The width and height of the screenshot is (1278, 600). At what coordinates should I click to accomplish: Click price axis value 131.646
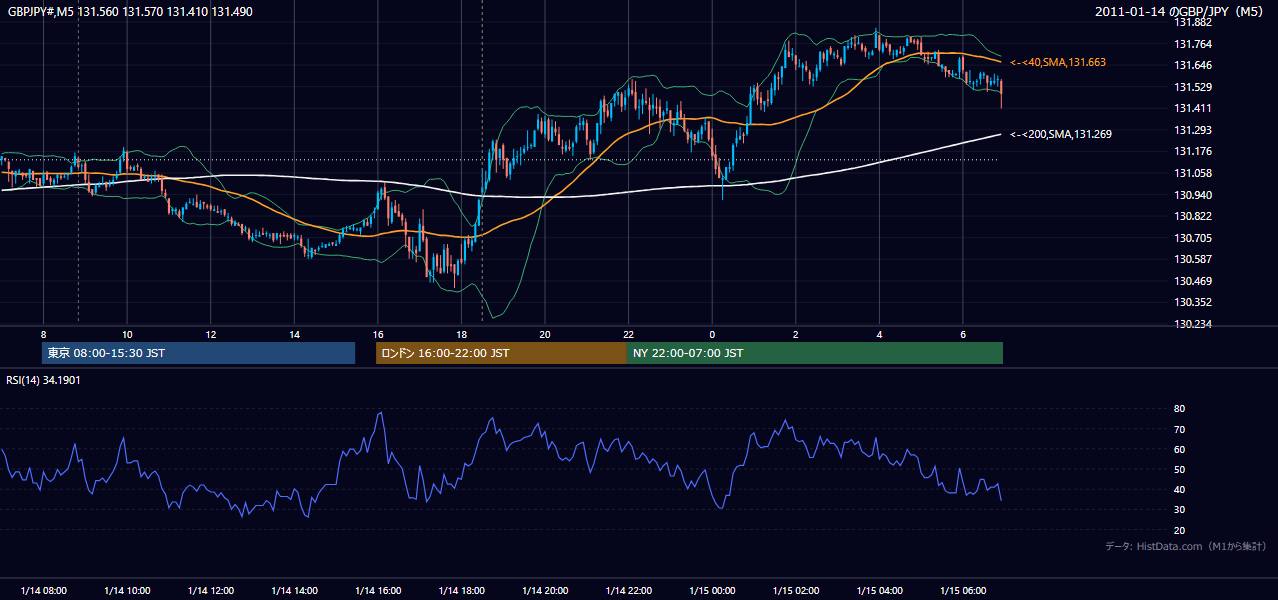1192,66
